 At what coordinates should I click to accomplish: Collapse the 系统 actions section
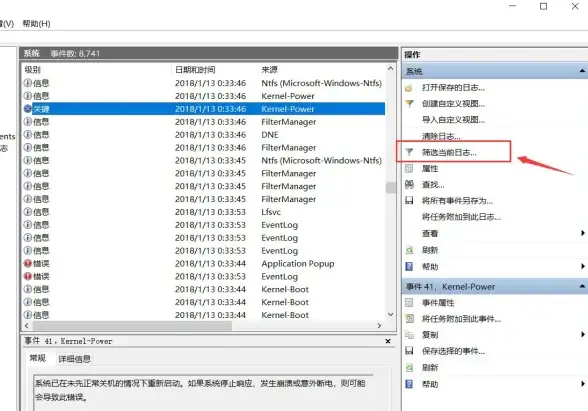582,70
